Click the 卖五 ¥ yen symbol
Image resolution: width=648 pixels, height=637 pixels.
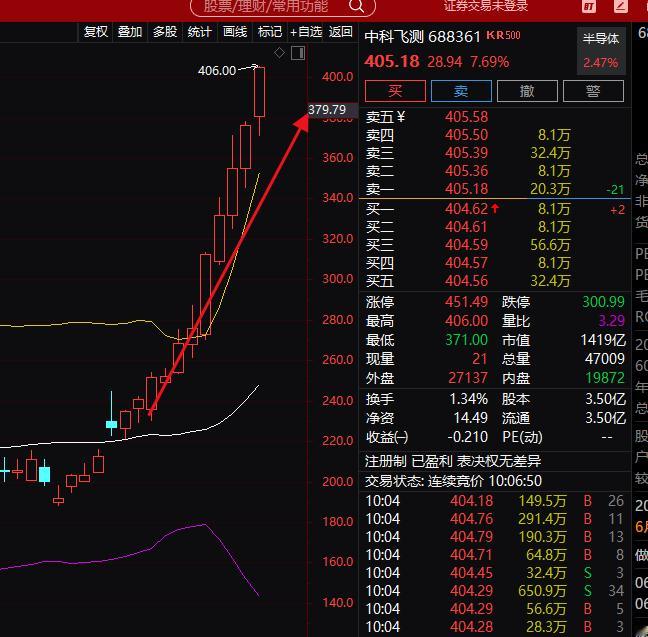[401, 117]
